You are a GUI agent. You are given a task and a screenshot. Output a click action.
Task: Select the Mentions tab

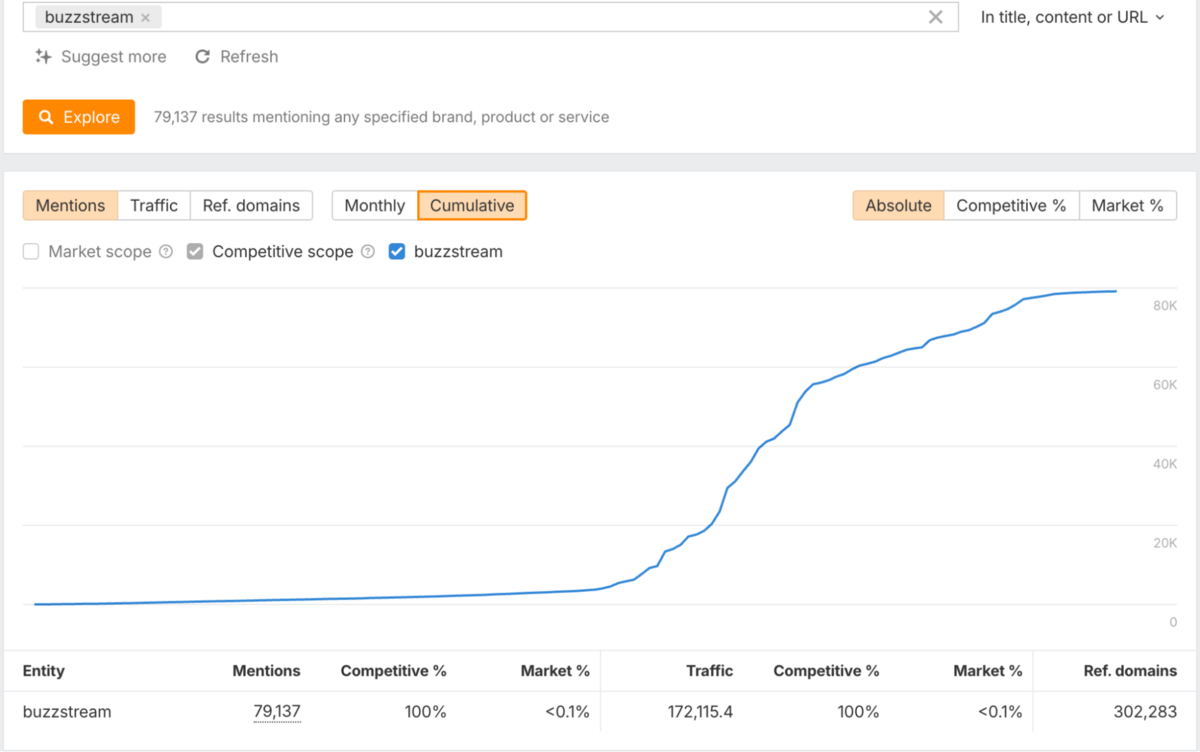tap(70, 206)
